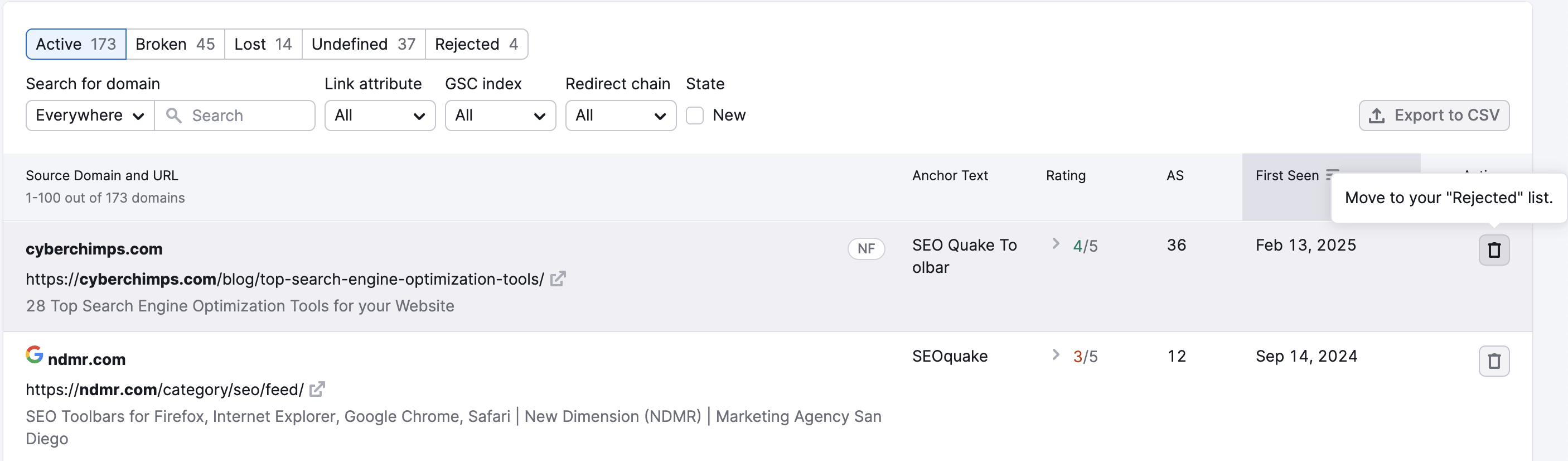Click the Google favicon beside ndmr.com
The width and height of the screenshot is (1568, 461).
coord(34,354)
